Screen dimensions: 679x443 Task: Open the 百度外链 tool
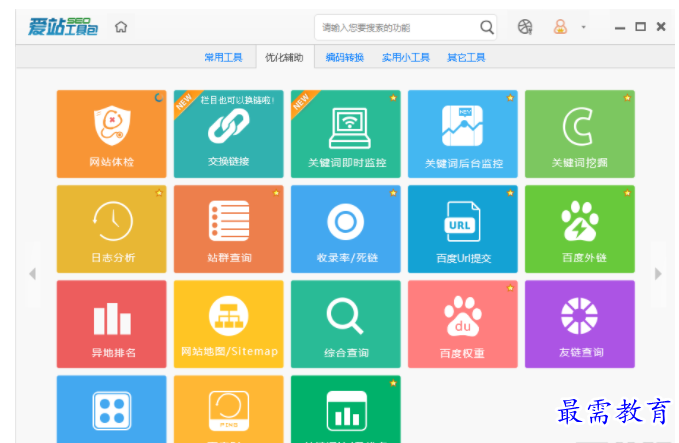click(x=580, y=229)
